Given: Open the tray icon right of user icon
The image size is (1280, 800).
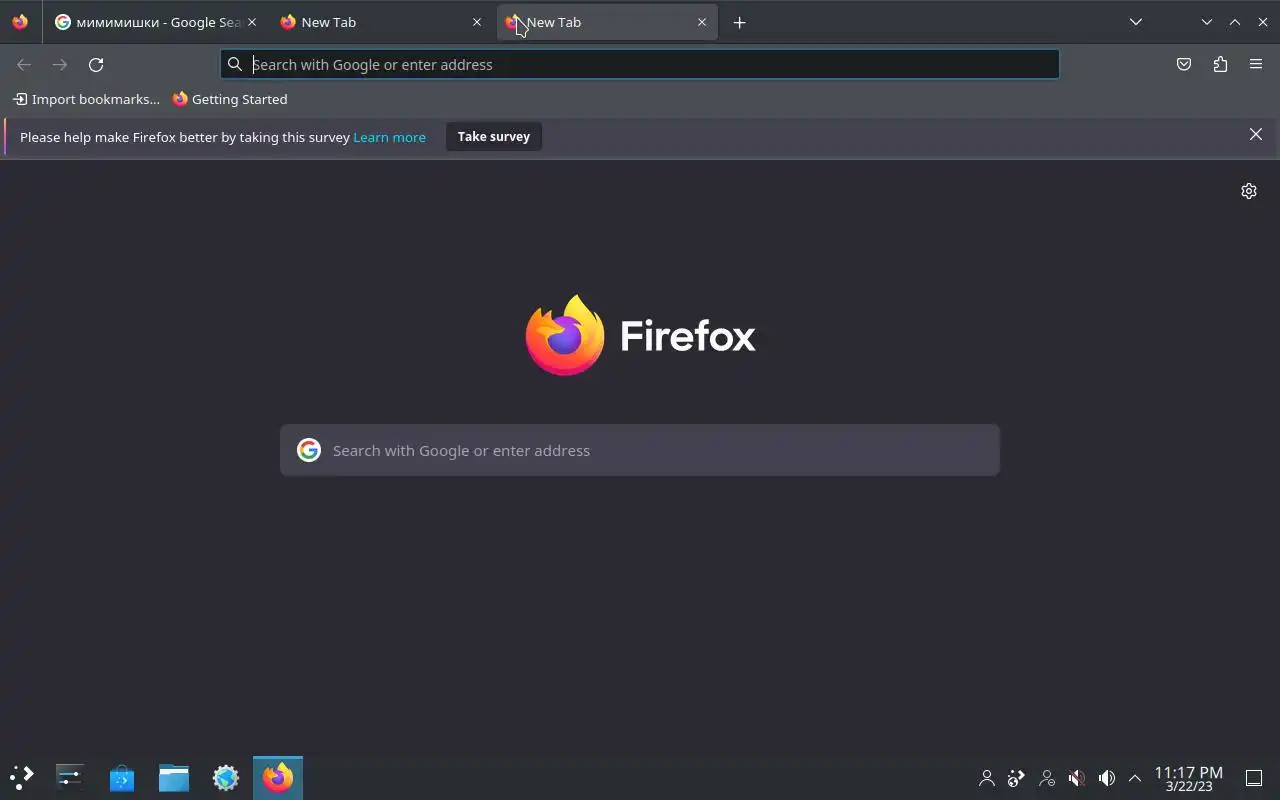Looking at the screenshot, I should coord(1017,777).
